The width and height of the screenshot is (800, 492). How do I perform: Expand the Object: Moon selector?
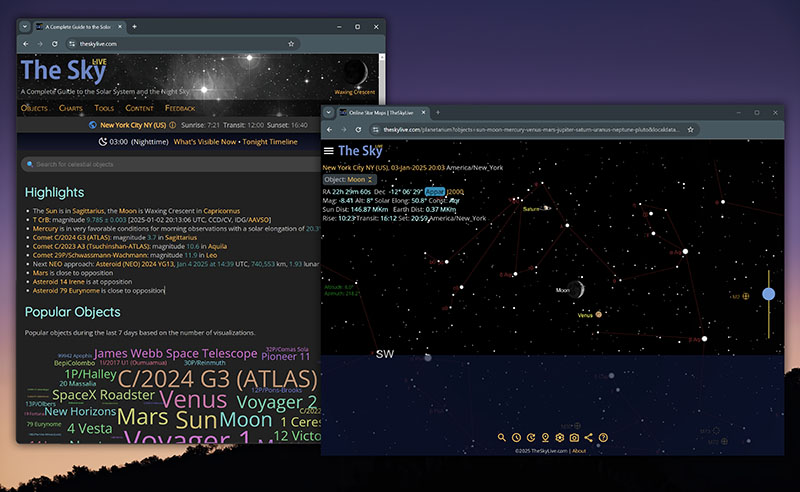[349, 179]
